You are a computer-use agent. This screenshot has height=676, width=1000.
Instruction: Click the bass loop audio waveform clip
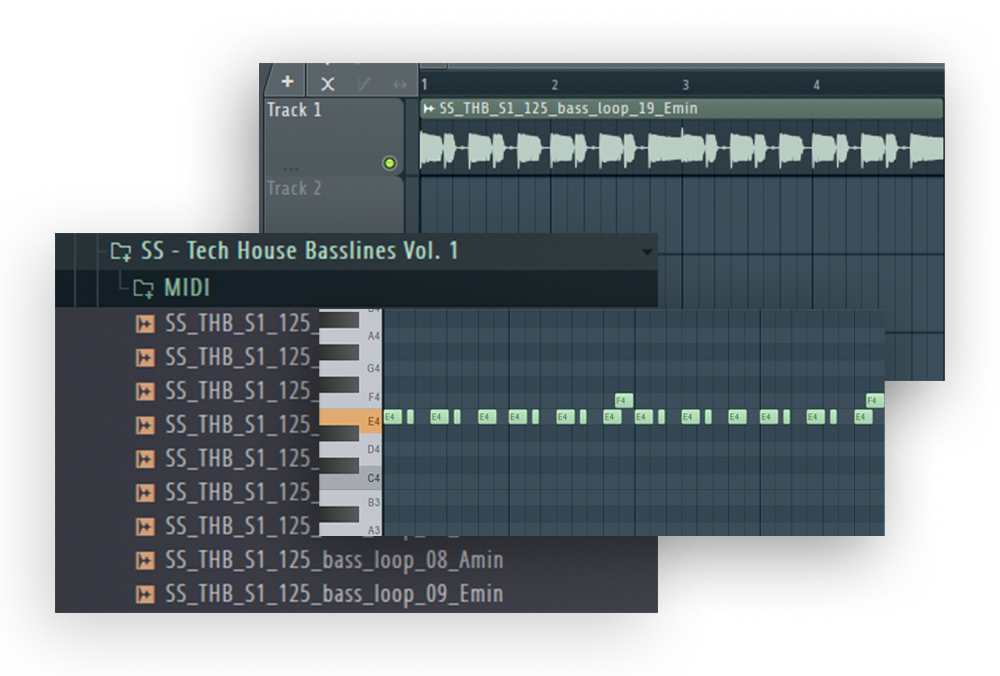point(680,148)
